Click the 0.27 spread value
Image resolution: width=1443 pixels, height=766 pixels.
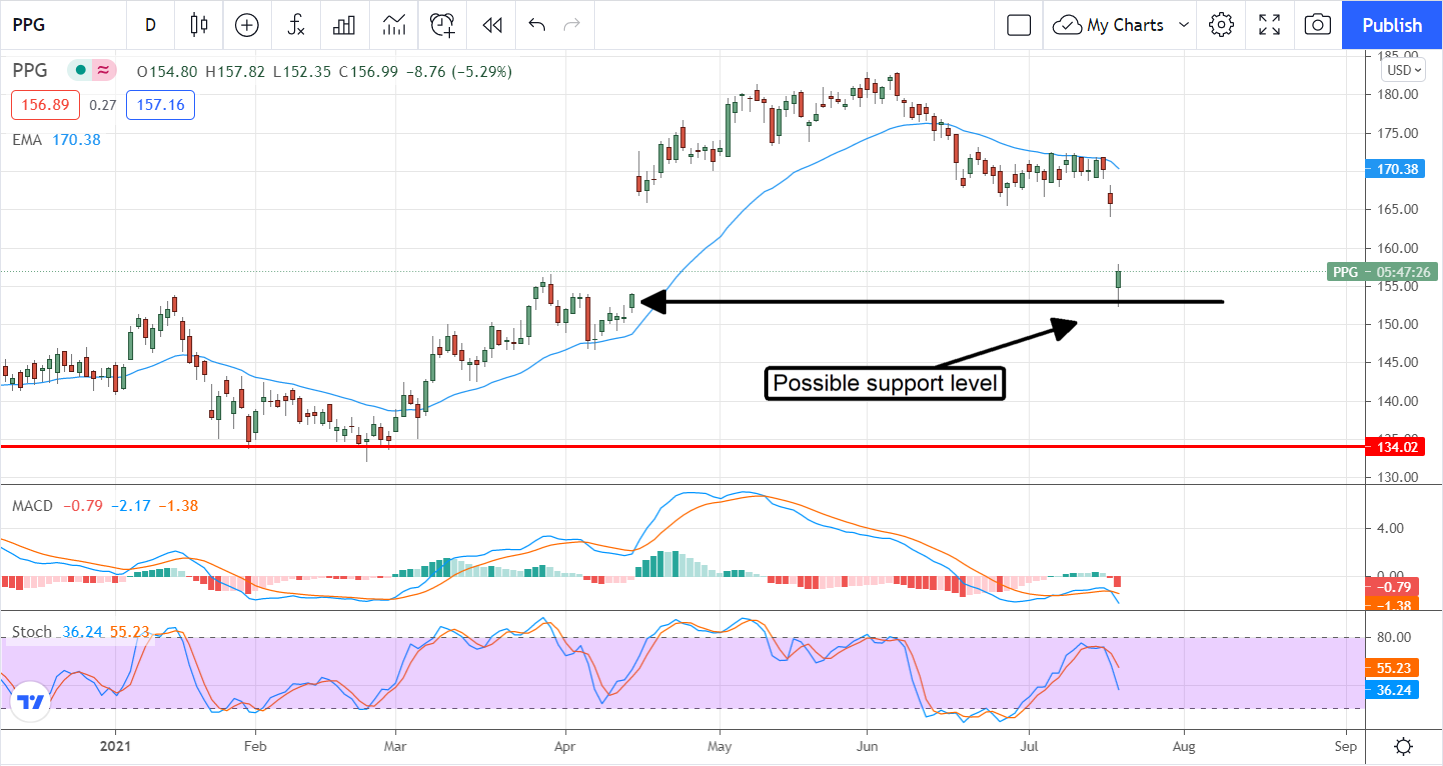[102, 105]
